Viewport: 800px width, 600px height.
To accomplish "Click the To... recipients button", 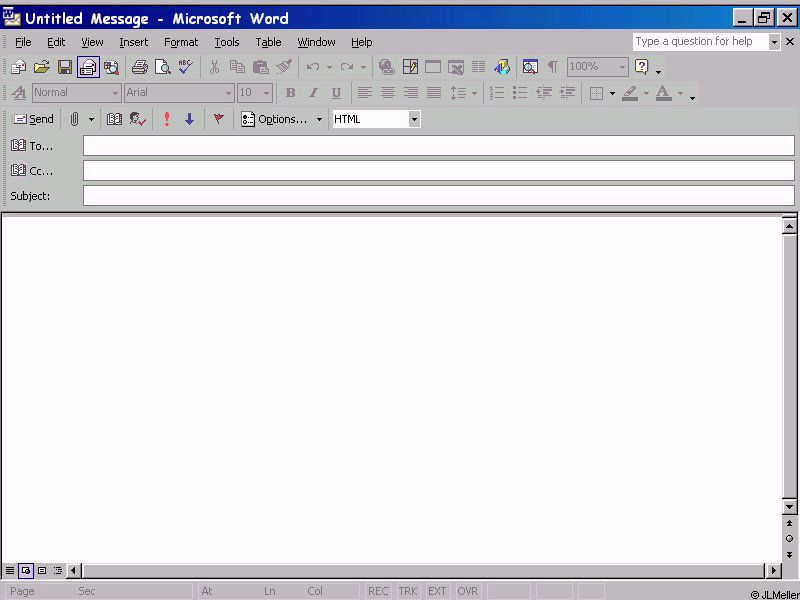I will click(32, 146).
